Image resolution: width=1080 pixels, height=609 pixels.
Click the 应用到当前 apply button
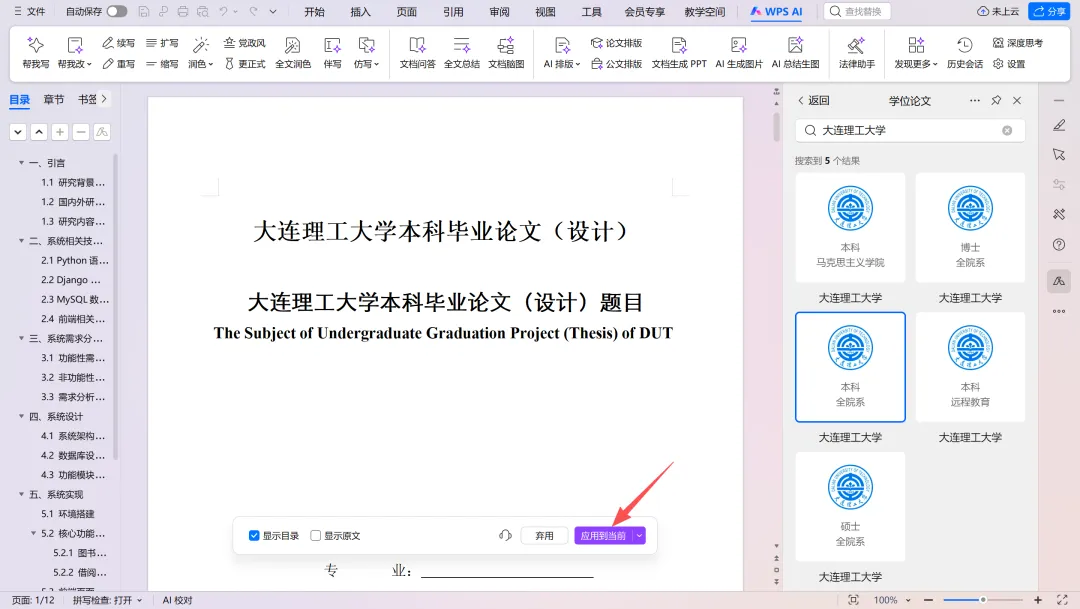tap(603, 535)
